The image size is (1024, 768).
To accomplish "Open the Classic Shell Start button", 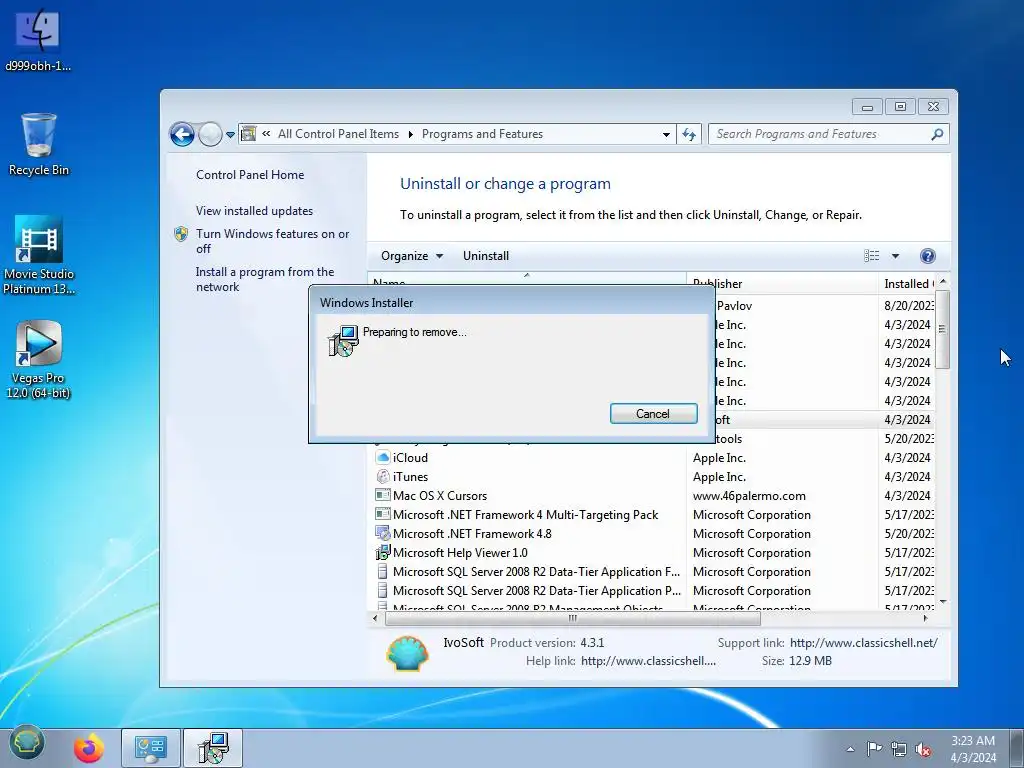I will (x=27, y=743).
